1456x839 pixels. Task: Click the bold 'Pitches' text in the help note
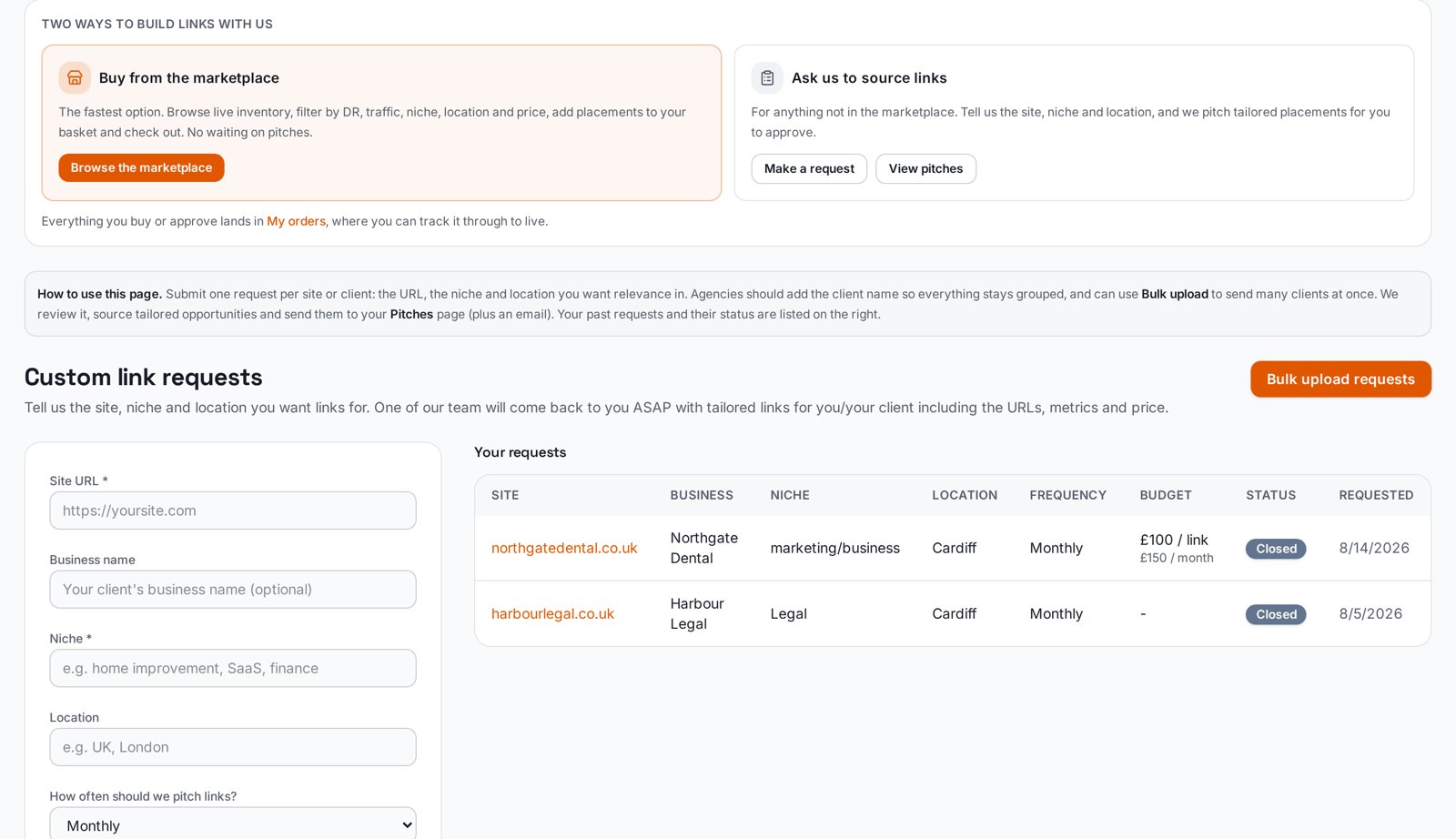(411, 314)
